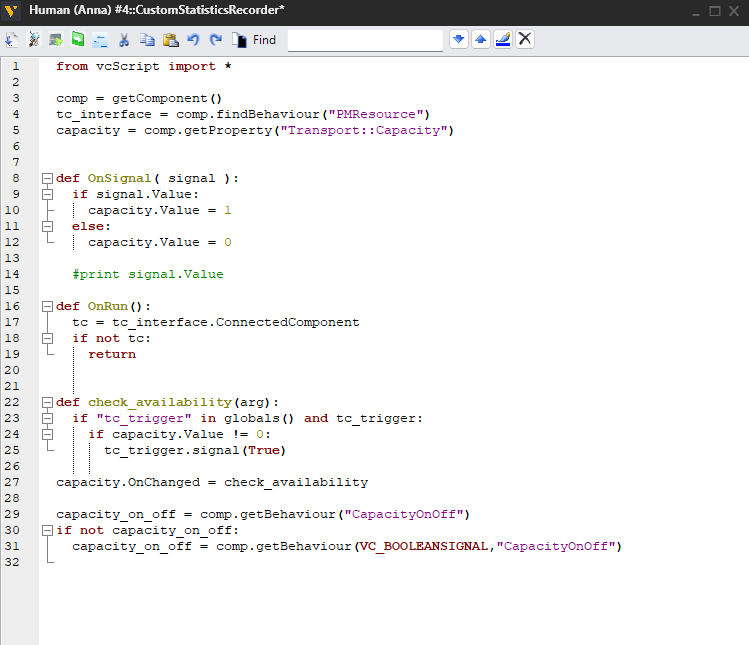
Task: Redo the last undone edit
Action: click(x=215, y=40)
